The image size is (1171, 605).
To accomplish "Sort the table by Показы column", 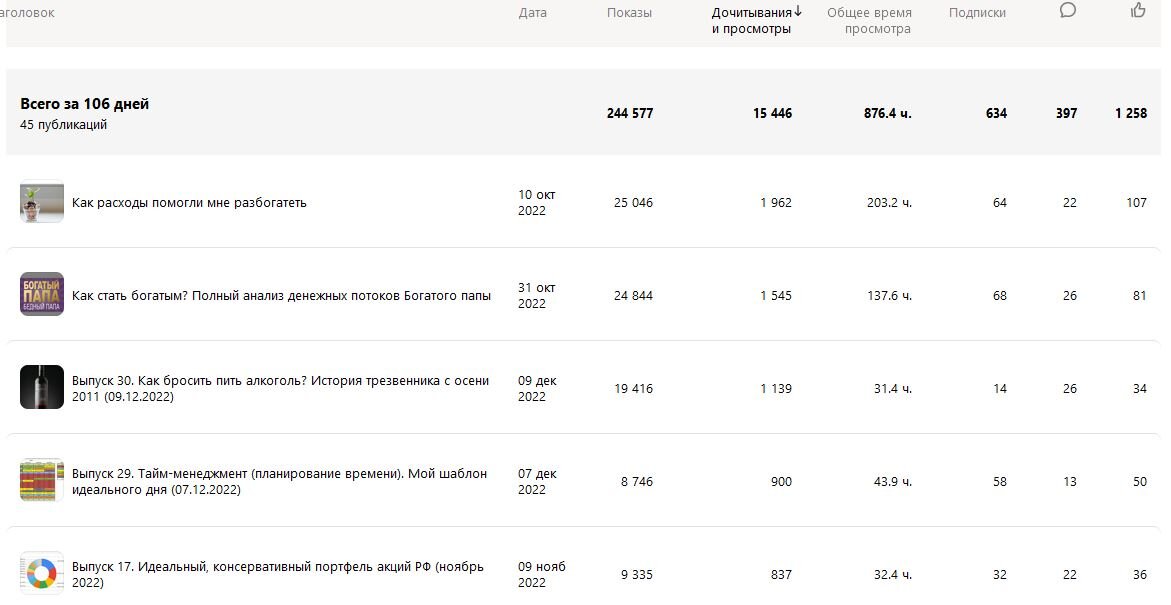I will coord(629,13).
